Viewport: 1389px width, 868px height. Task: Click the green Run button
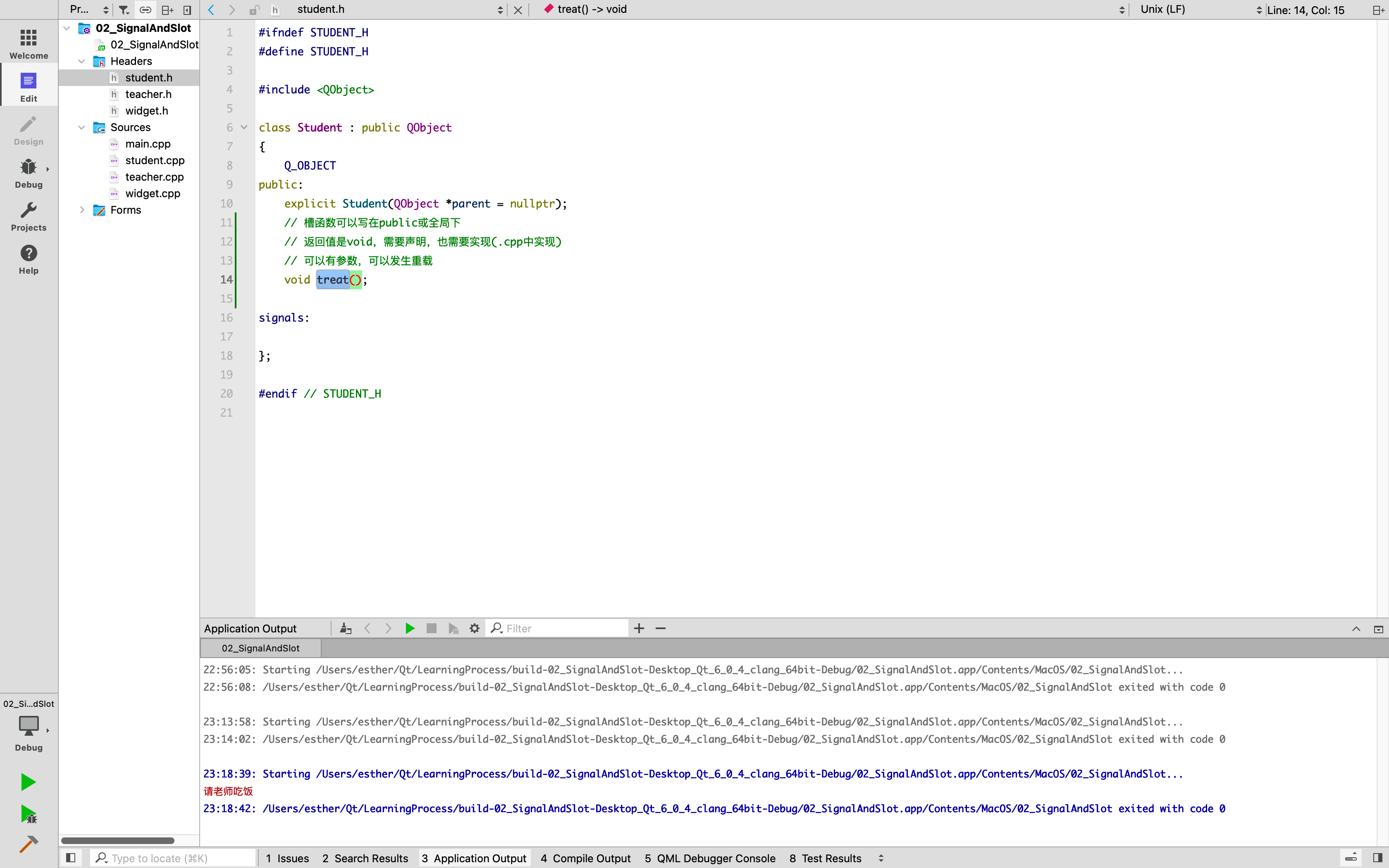click(x=28, y=782)
